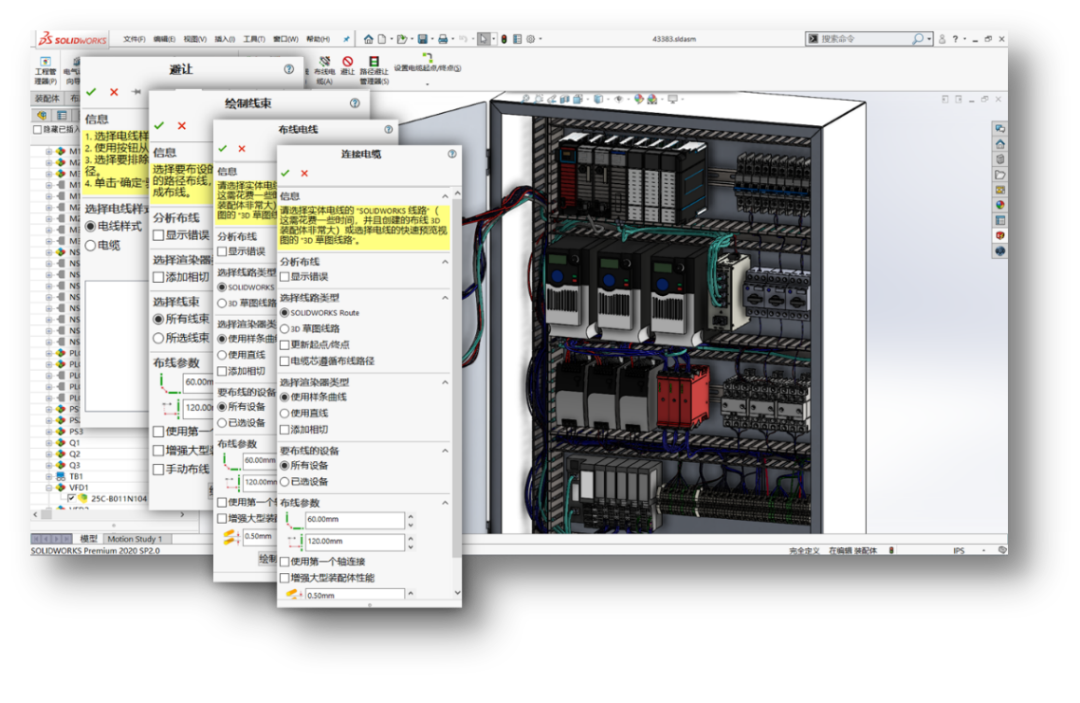Check 更新起点/终点 option
The height and width of the screenshot is (703, 1080).
[x=284, y=345]
